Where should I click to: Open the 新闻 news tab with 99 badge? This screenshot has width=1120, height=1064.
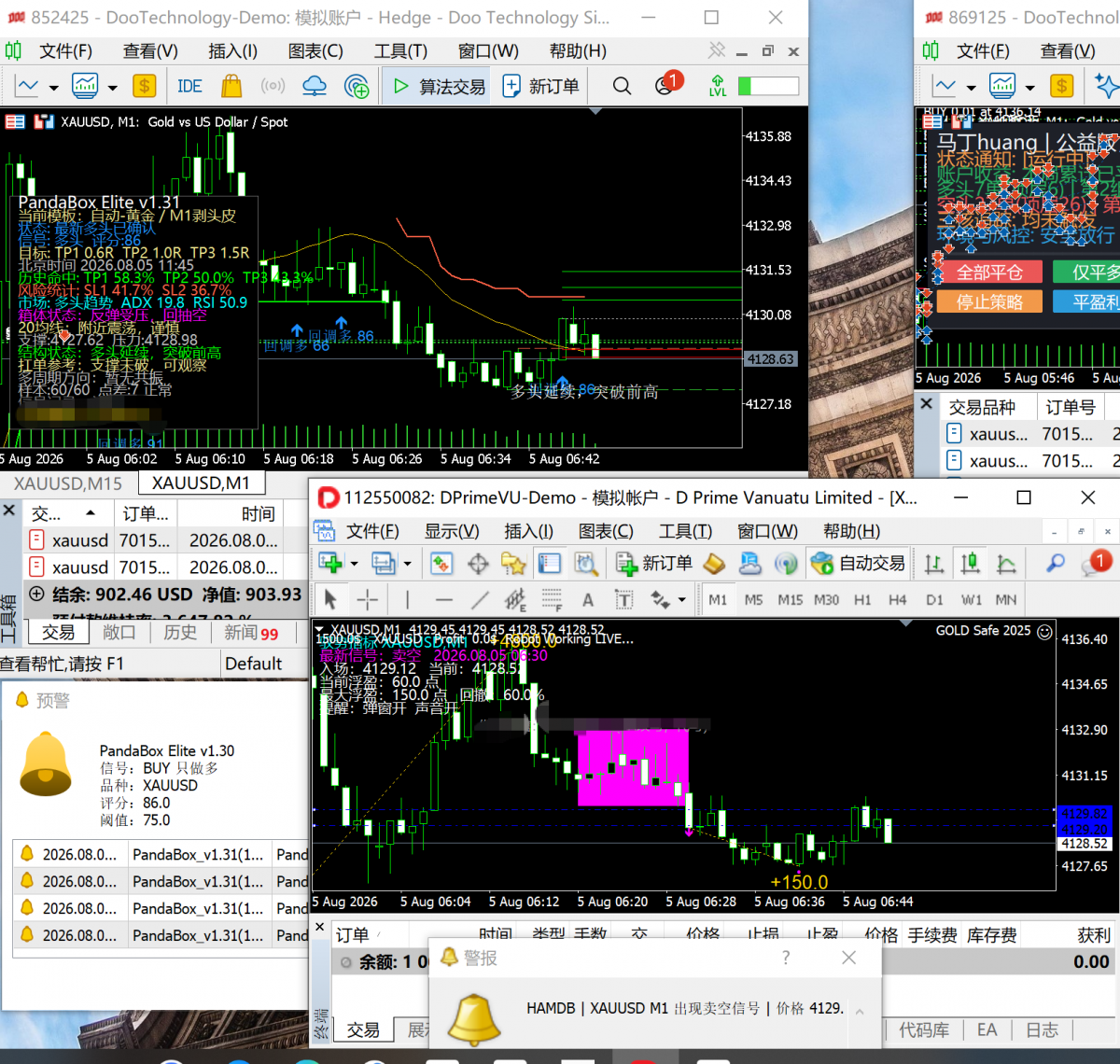[250, 633]
